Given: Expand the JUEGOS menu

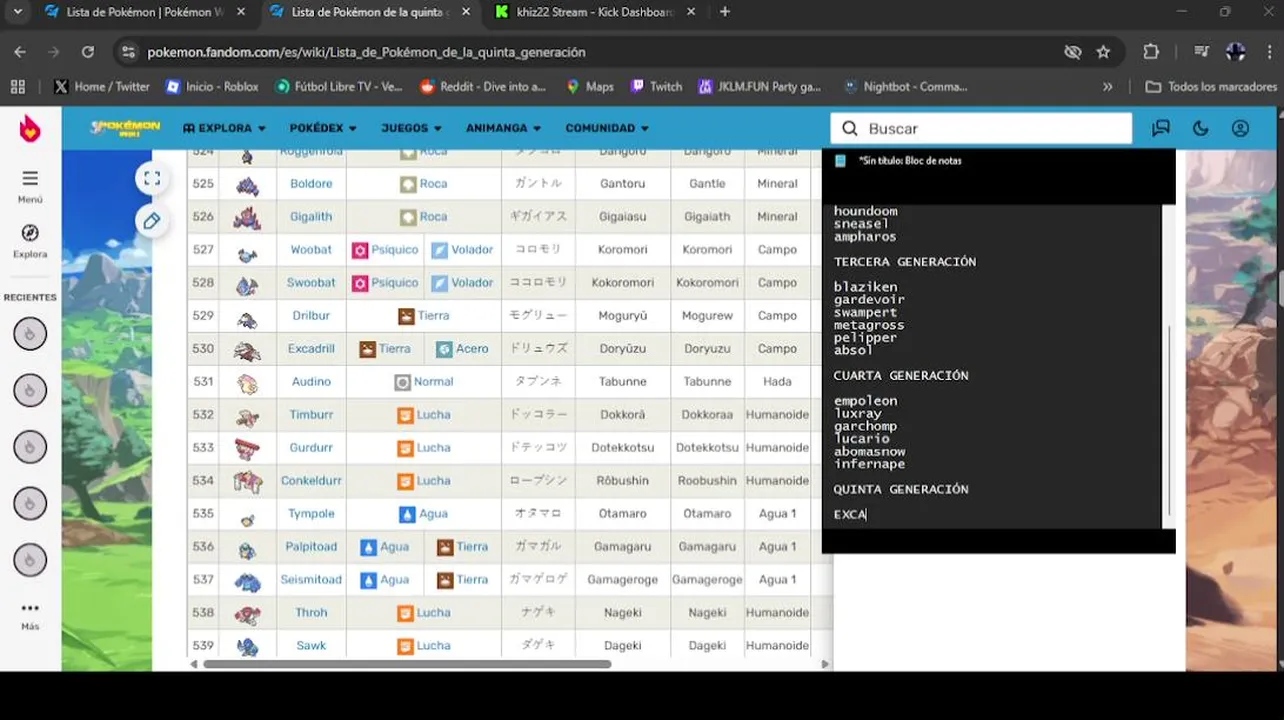Looking at the screenshot, I should pos(411,128).
